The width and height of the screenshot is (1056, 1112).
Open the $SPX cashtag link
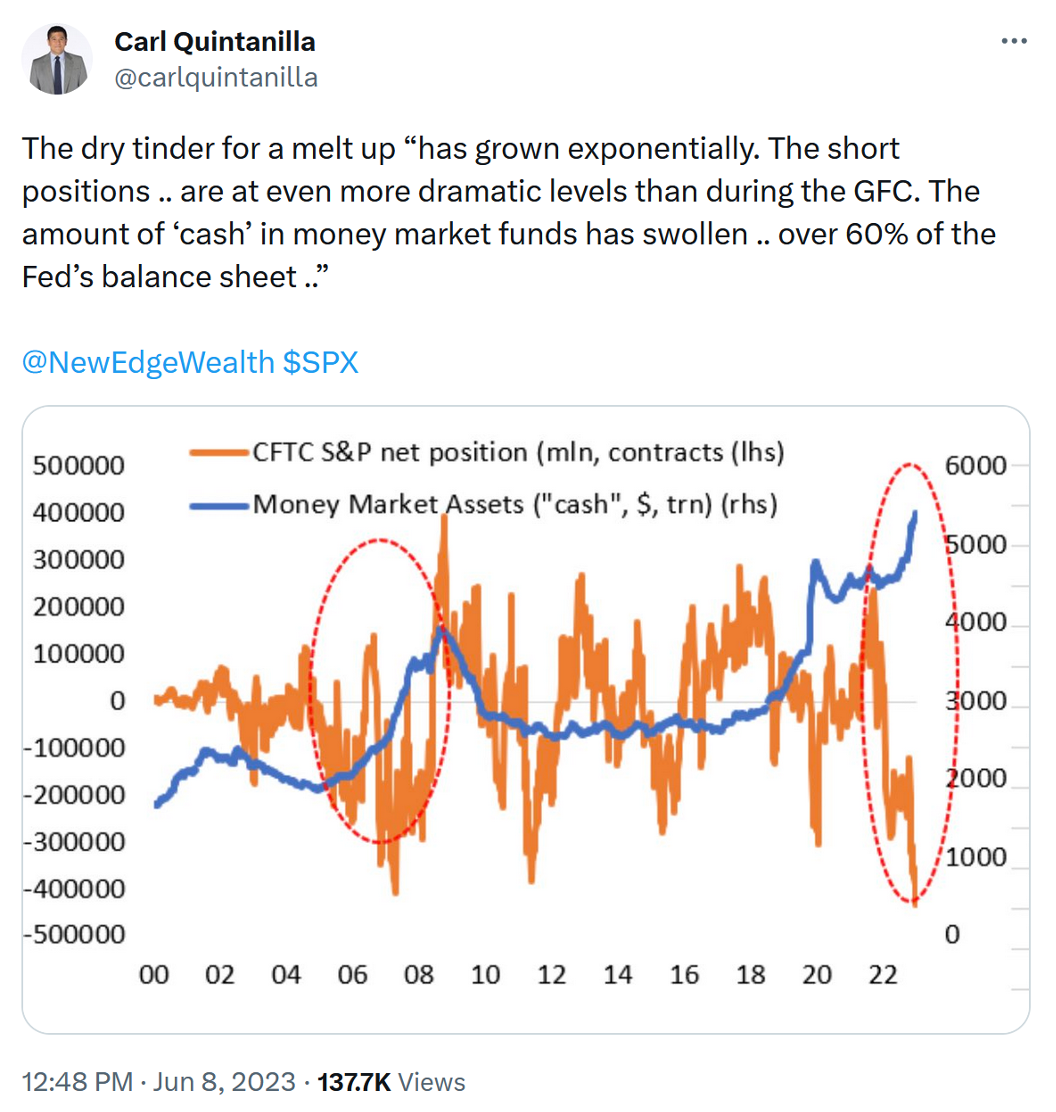(x=321, y=362)
